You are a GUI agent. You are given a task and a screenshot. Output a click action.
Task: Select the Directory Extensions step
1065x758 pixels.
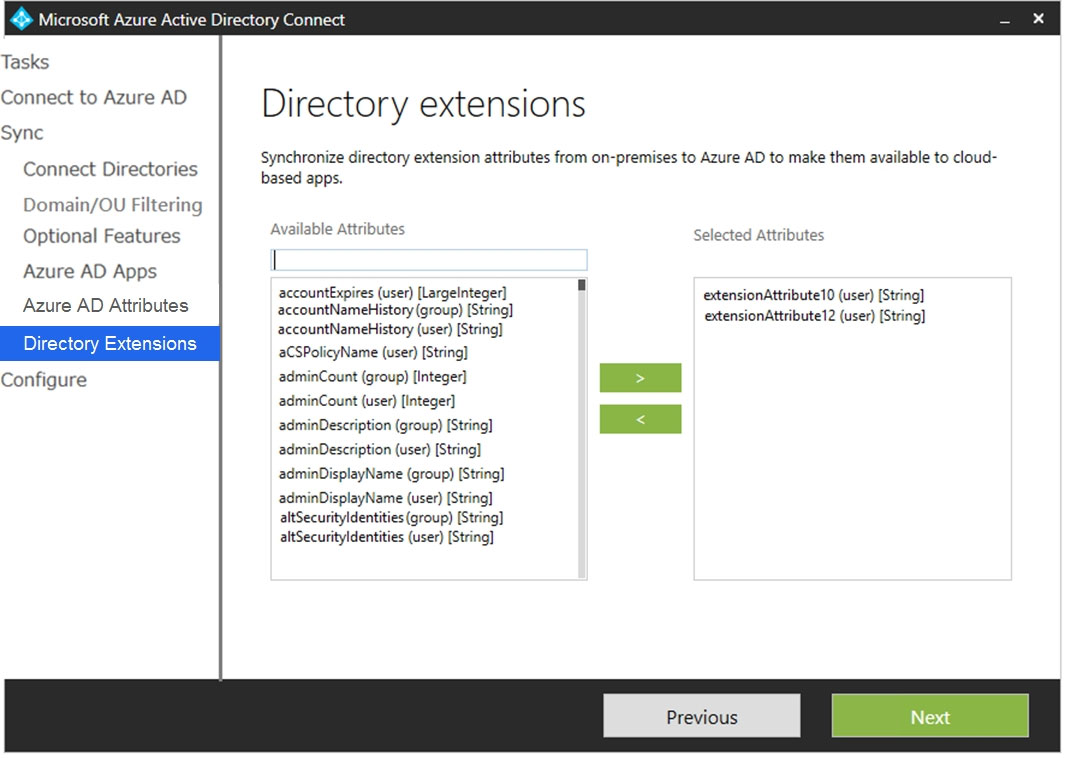pos(109,343)
